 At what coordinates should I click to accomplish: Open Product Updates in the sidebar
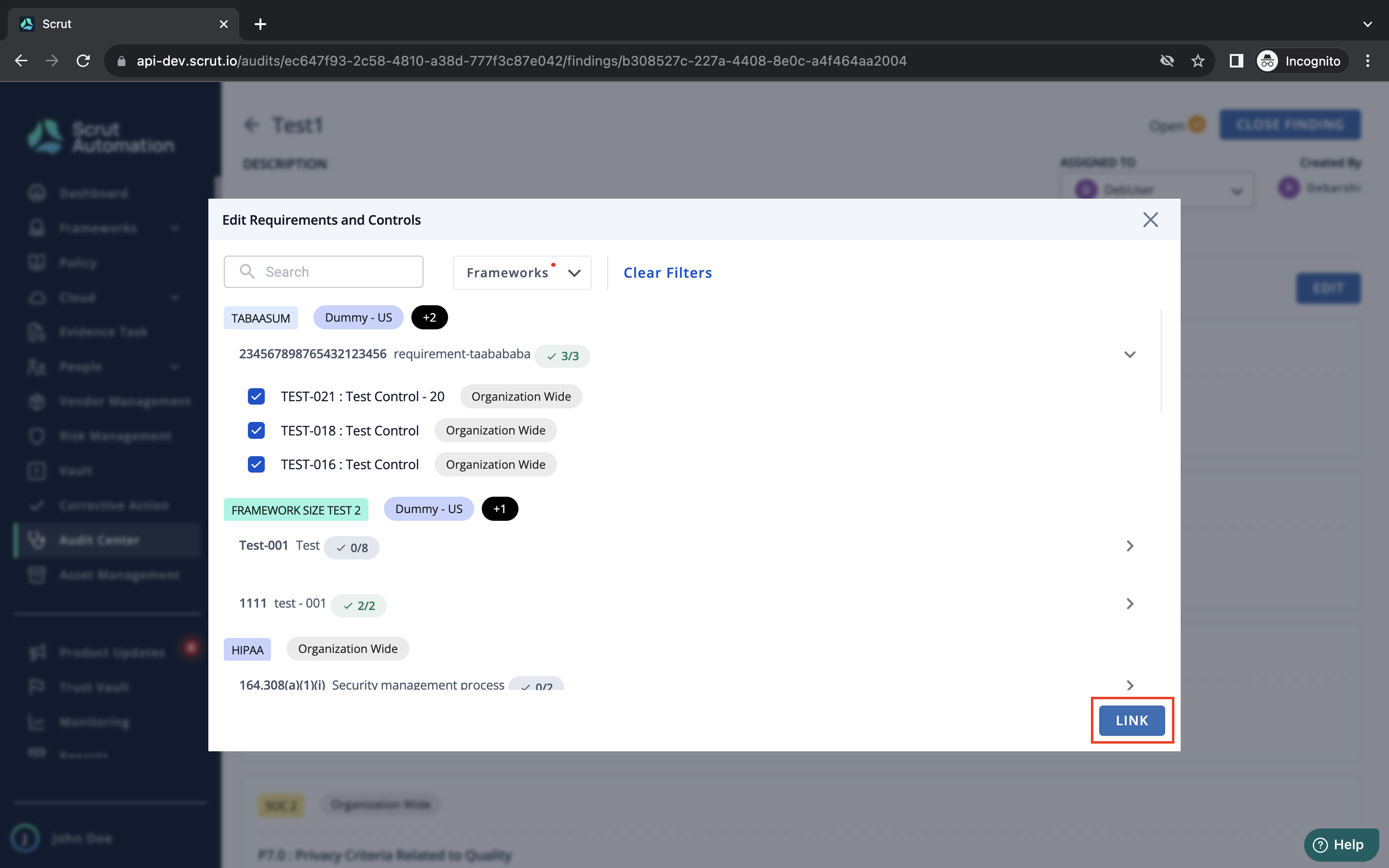click(x=112, y=653)
